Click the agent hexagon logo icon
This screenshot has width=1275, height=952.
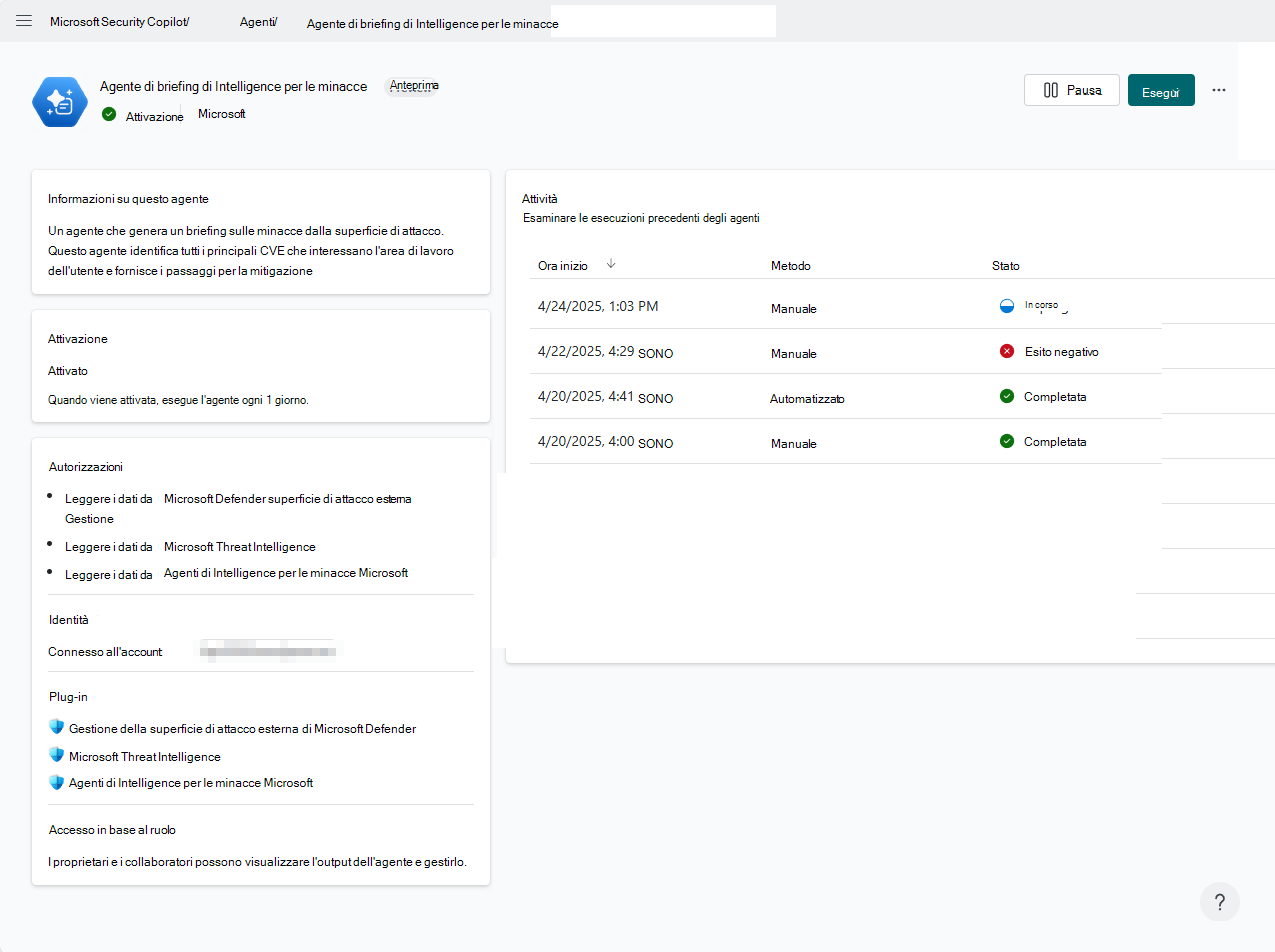pyautogui.click(x=60, y=102)
